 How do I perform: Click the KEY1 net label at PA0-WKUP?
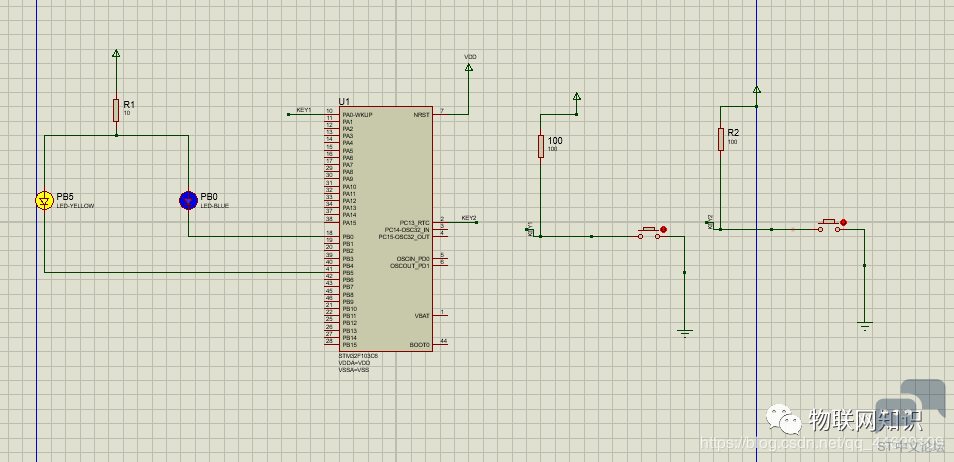304,110
